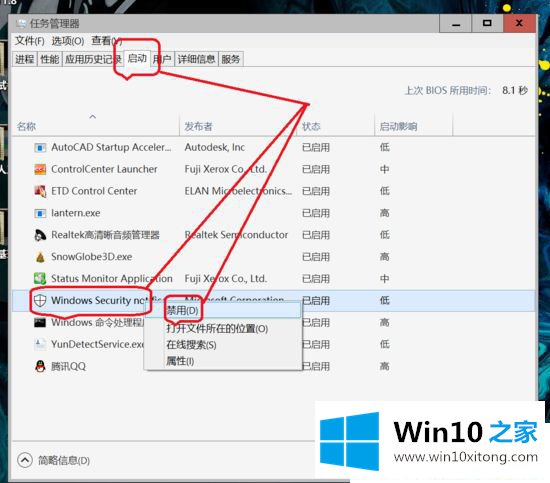Sort by the 发布者 column header

tap(238, 126)
